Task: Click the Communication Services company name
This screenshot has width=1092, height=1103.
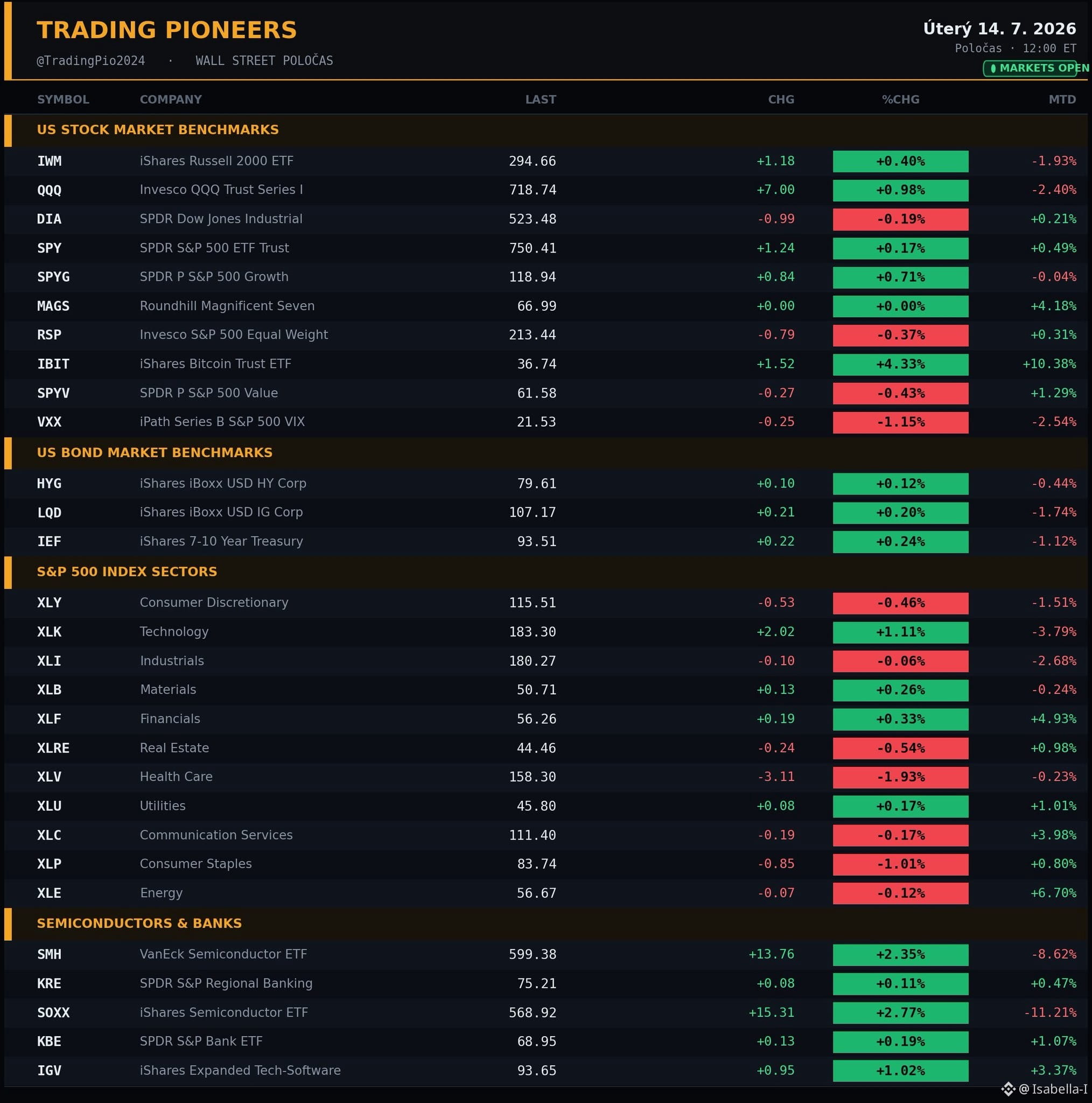Action: click(x=216, y=835)
